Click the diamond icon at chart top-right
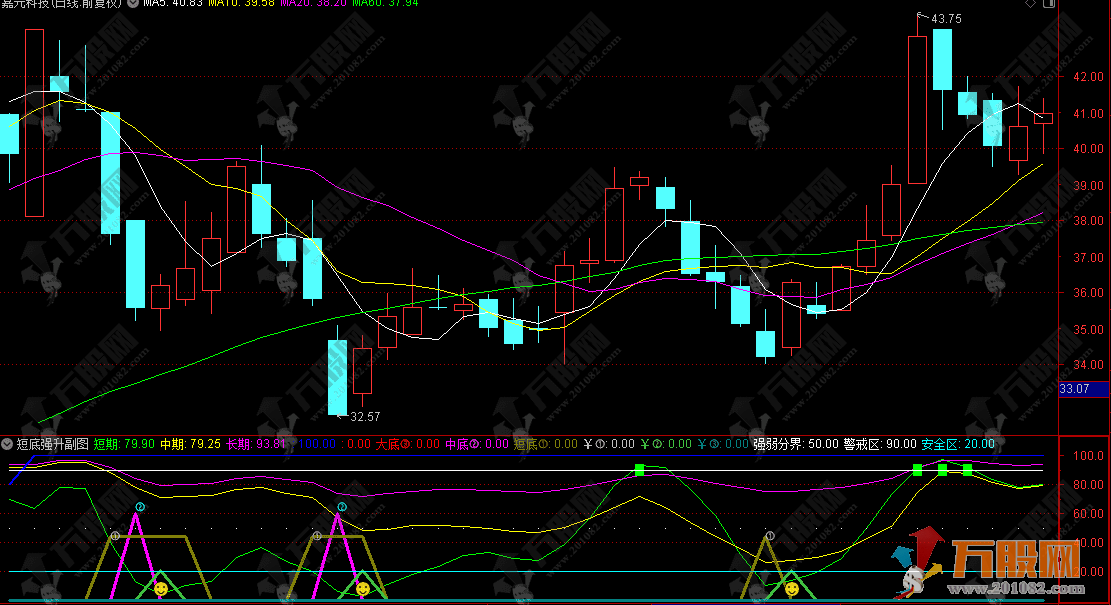Image resolution: width=1111 pixels, height=605 pixels. coord(1032,4)
